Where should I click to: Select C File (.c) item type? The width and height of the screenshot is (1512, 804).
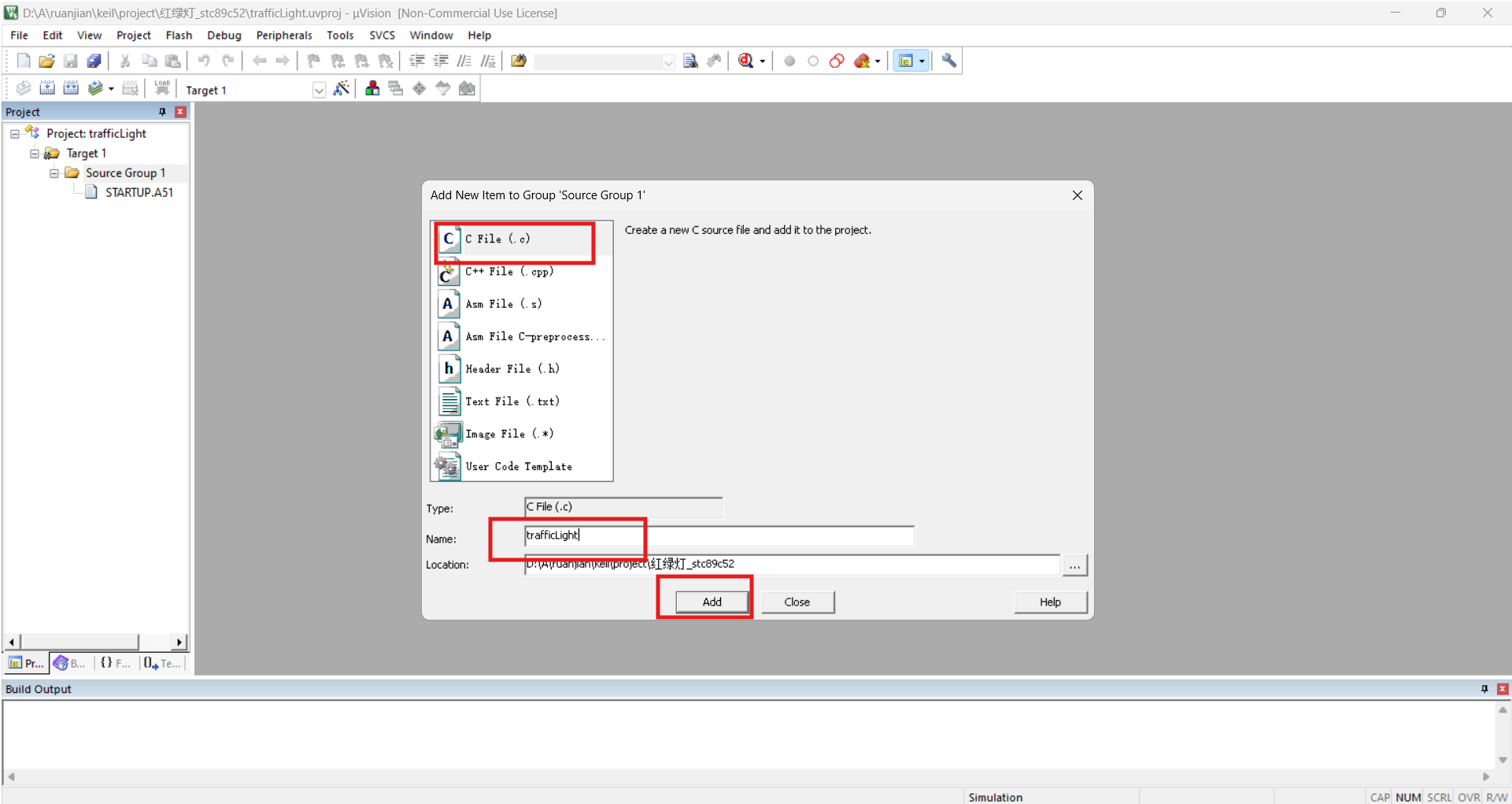coord(523,239)
